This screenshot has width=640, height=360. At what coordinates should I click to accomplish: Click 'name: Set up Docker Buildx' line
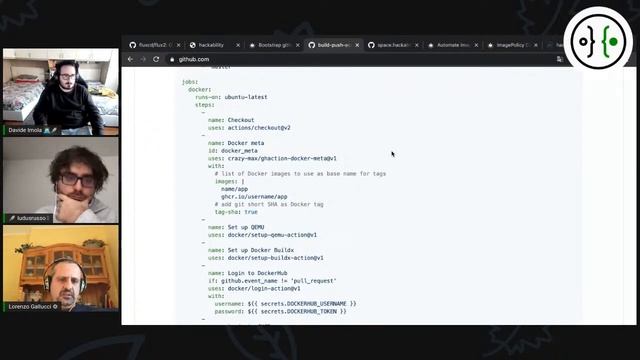pos(251,250)
